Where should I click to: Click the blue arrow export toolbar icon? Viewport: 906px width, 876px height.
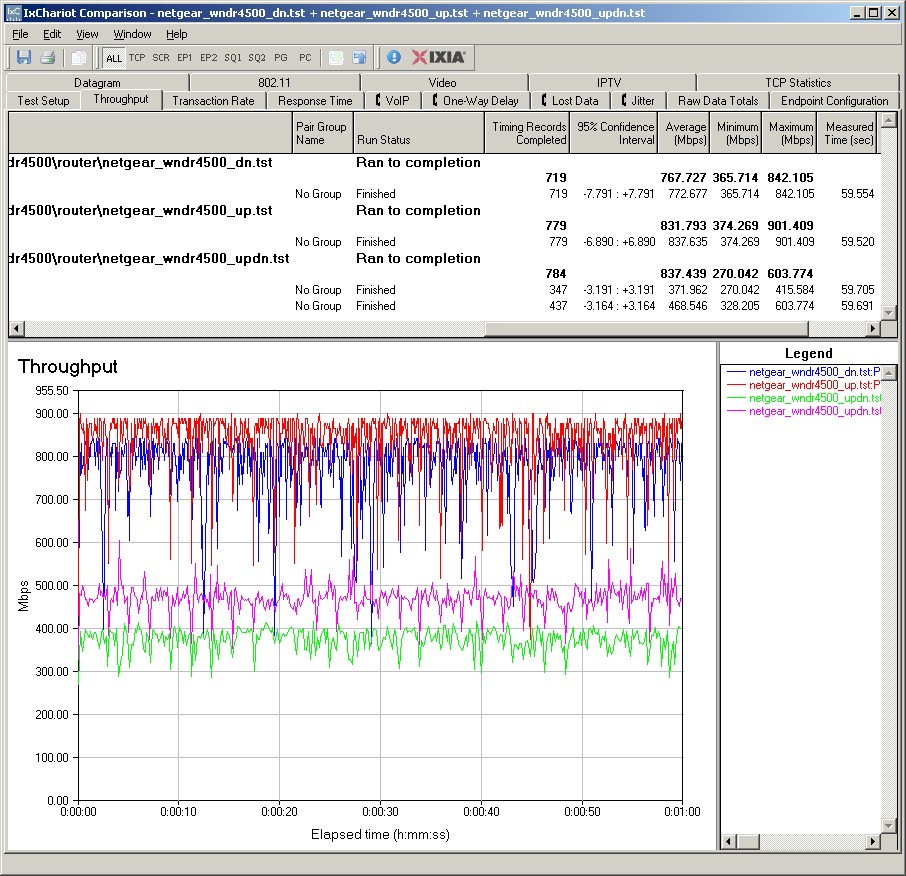pos(359,57)
